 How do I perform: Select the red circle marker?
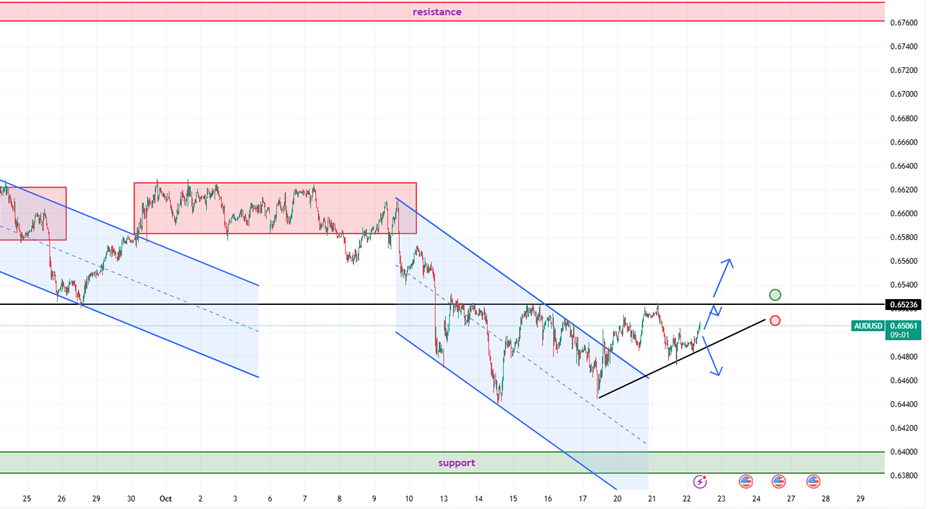pos(775,321)
